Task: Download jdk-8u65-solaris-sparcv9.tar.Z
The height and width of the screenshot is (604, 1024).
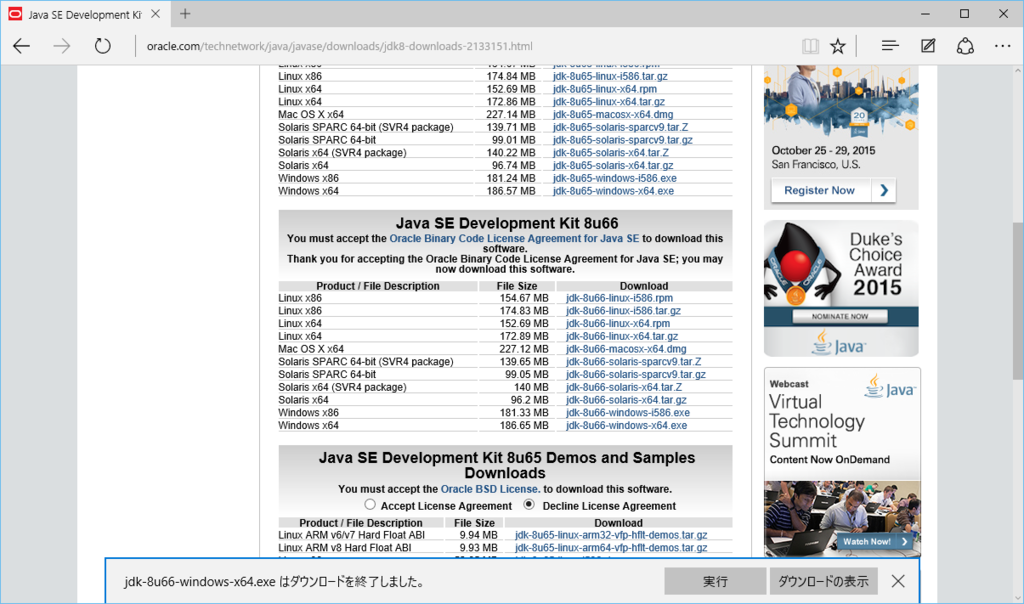Action: pos(620,127)
